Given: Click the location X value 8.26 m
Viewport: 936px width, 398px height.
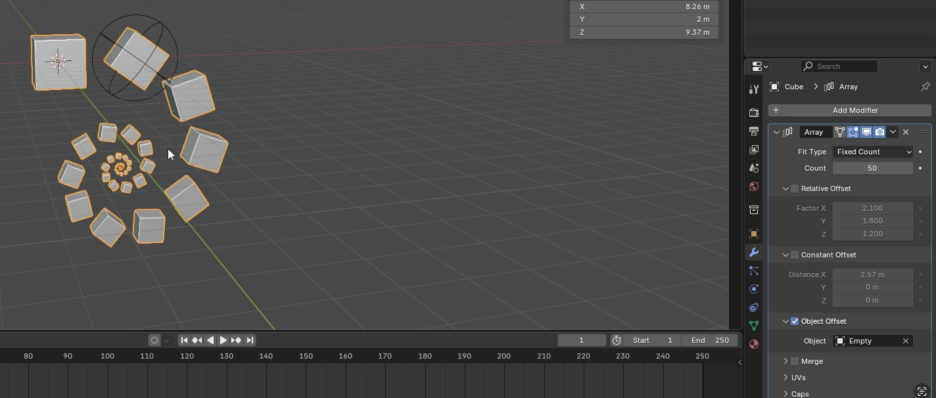Looking at the screenshot, I should click(644, 7).
